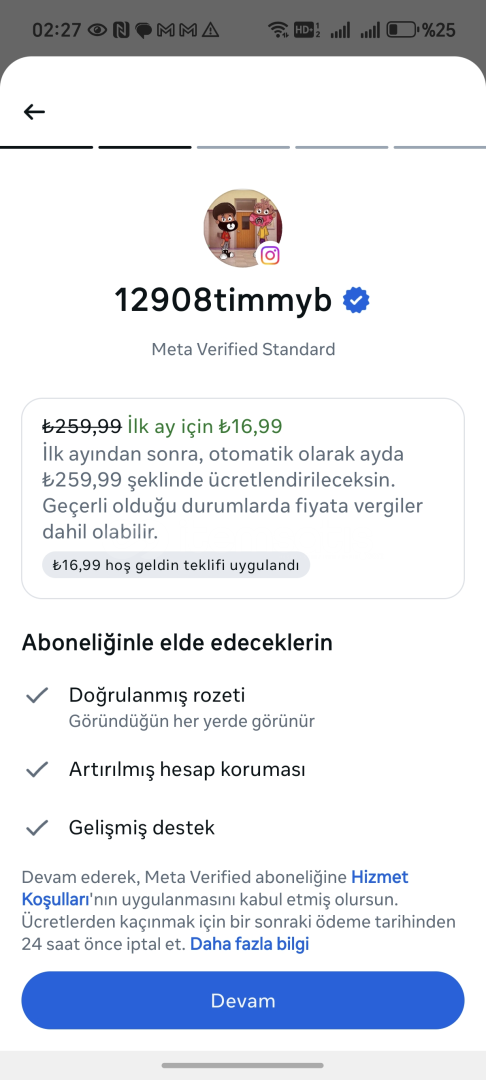Screen dimensions: 486x1080
Task: Tap the checkmark beside Doğrulanmış rozeti
Action: click(36, 695)
